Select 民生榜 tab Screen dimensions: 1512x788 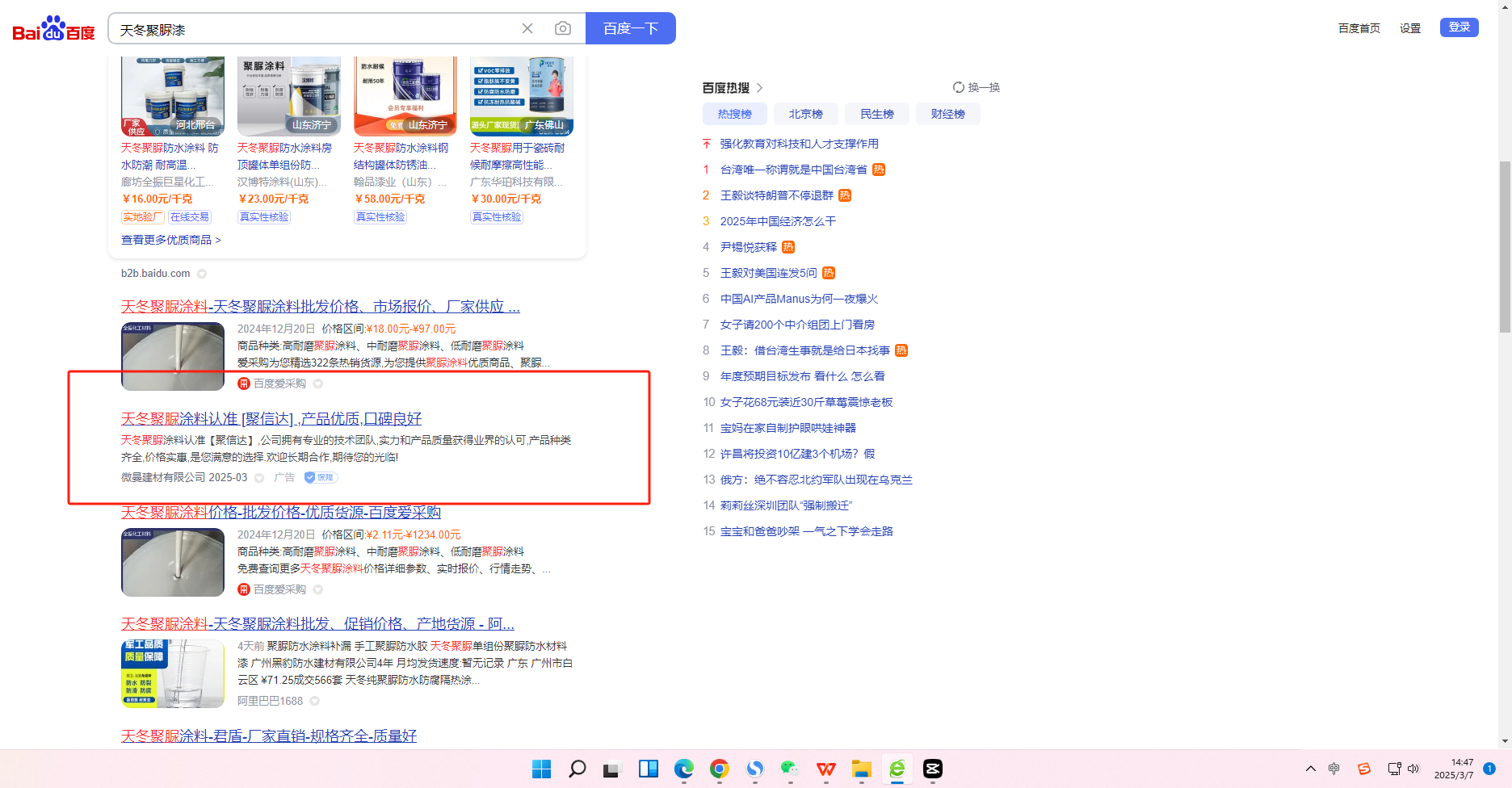[x=877, y=114]
